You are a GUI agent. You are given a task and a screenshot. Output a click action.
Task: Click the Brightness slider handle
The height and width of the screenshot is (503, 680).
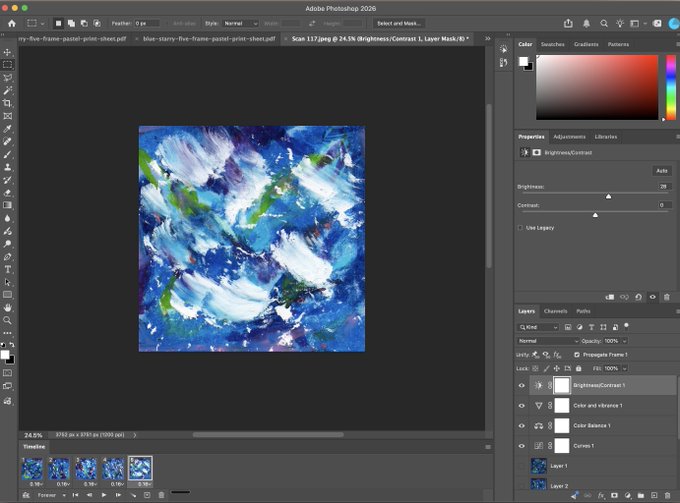pyautogui.click(x=608, y=196)
